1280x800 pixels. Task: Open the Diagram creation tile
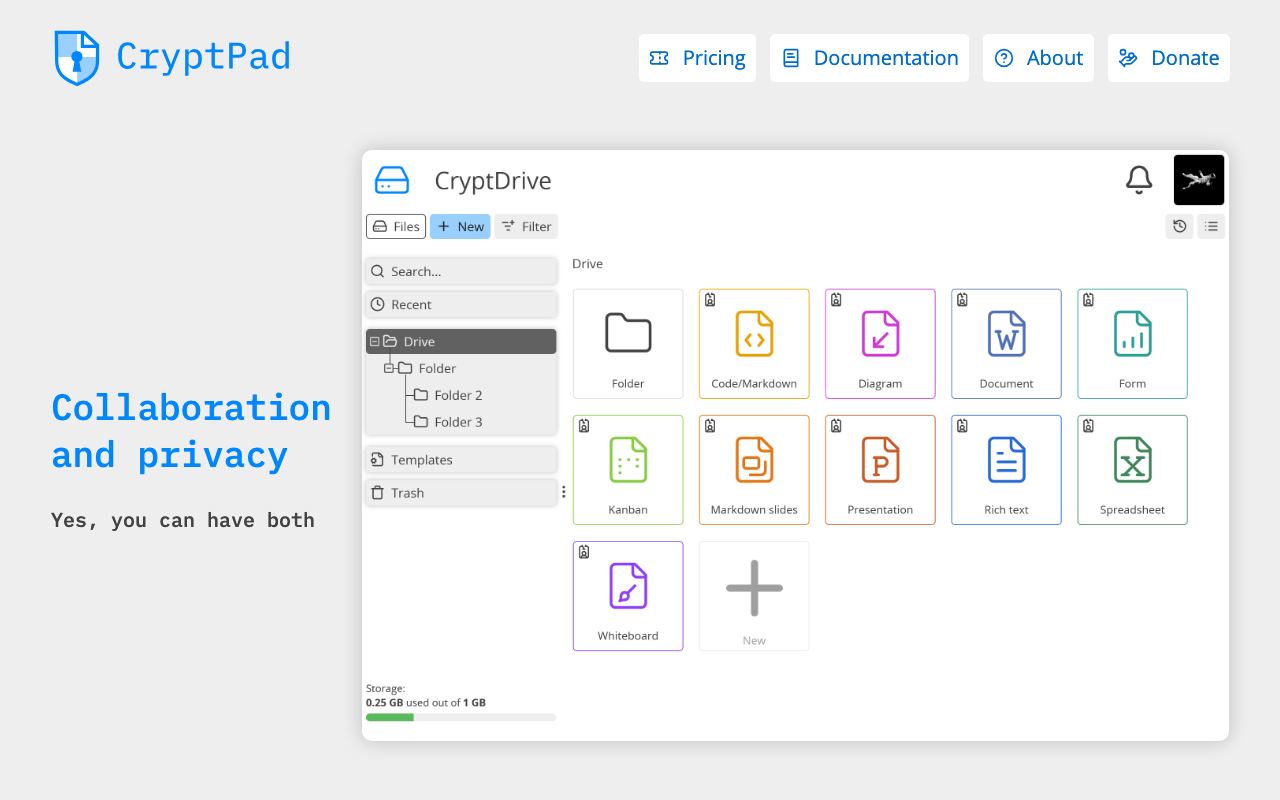[880, 344]
